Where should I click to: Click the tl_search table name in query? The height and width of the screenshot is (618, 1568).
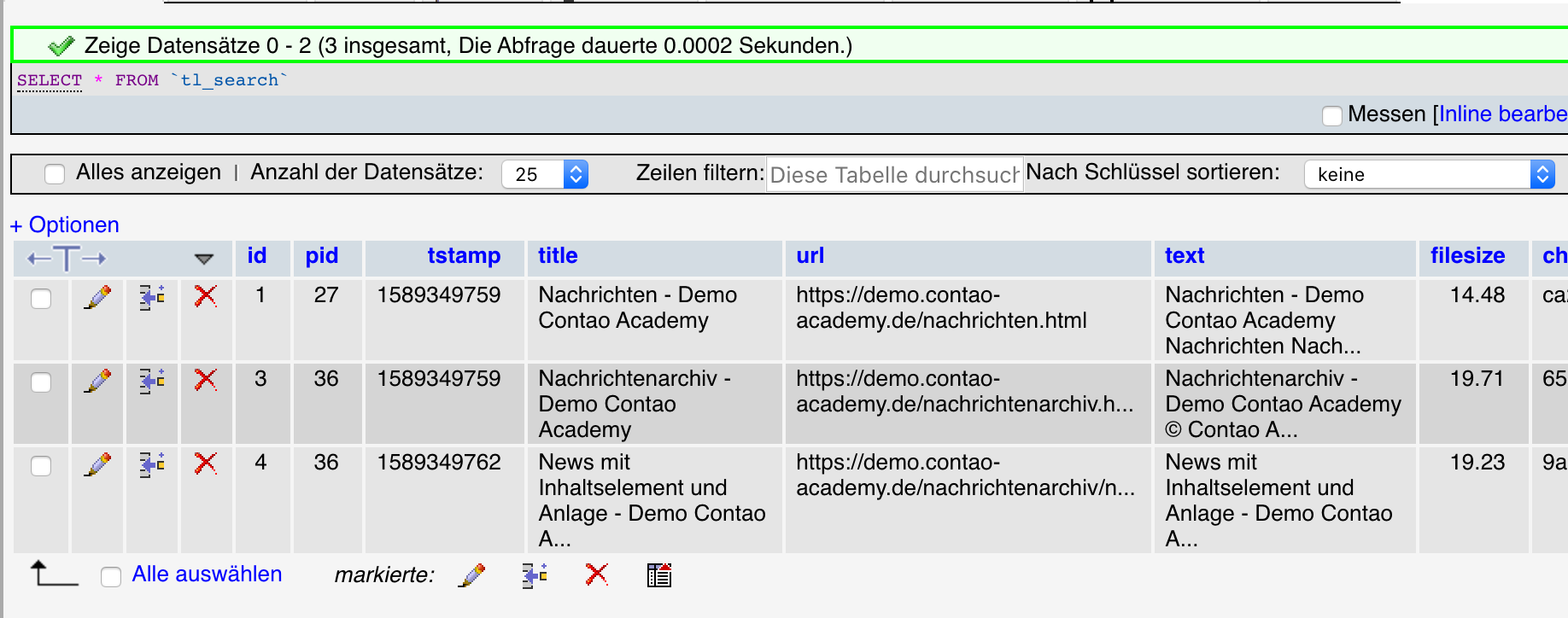pos(229,80)
